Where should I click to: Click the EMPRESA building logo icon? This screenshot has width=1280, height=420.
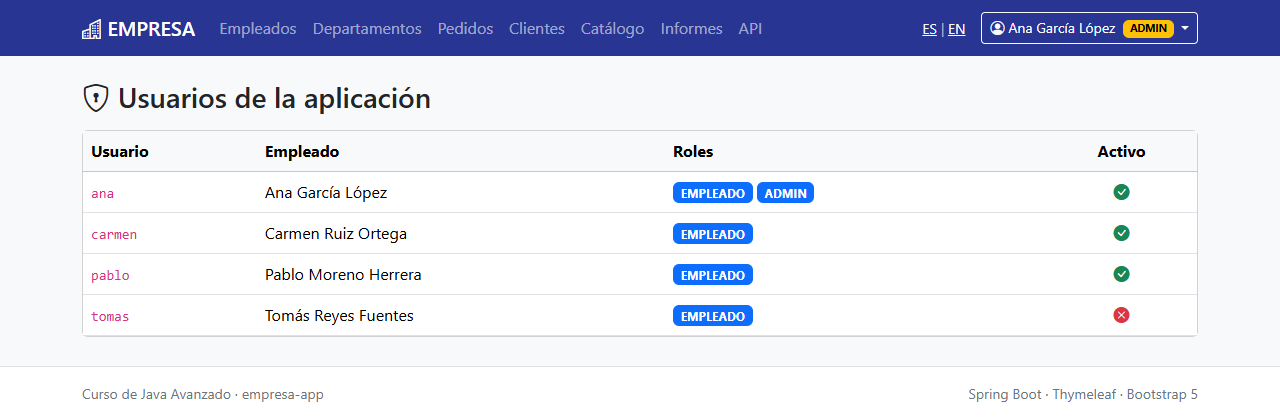click(x=92, y=29)
